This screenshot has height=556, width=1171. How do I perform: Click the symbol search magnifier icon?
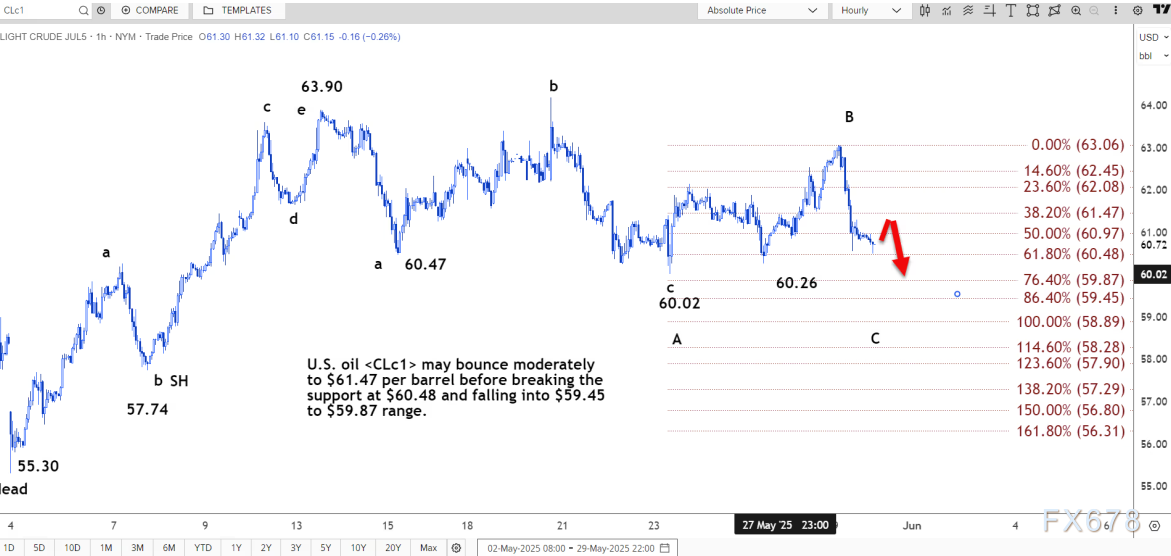[x=82, y=10]
